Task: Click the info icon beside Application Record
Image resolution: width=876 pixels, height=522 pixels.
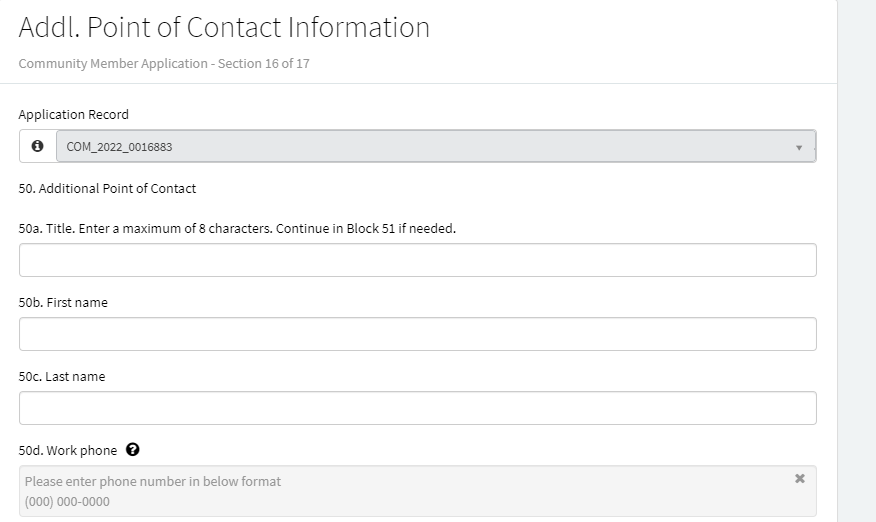Action: 38,146
